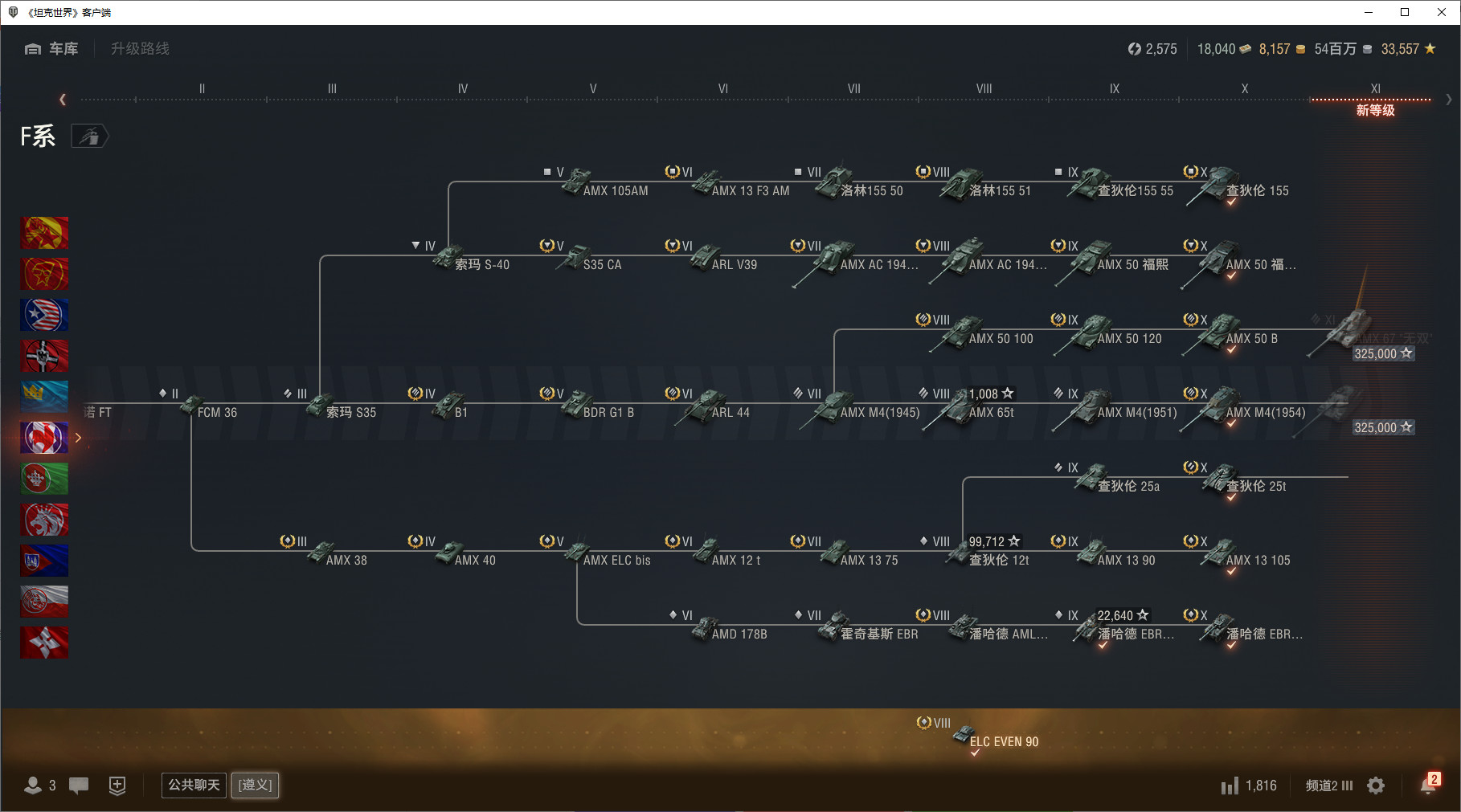The image size is (1461, 812).
Task: Select the AMX 50 B tank icon
Action: pyautogui.click(x=1220, y=331)
